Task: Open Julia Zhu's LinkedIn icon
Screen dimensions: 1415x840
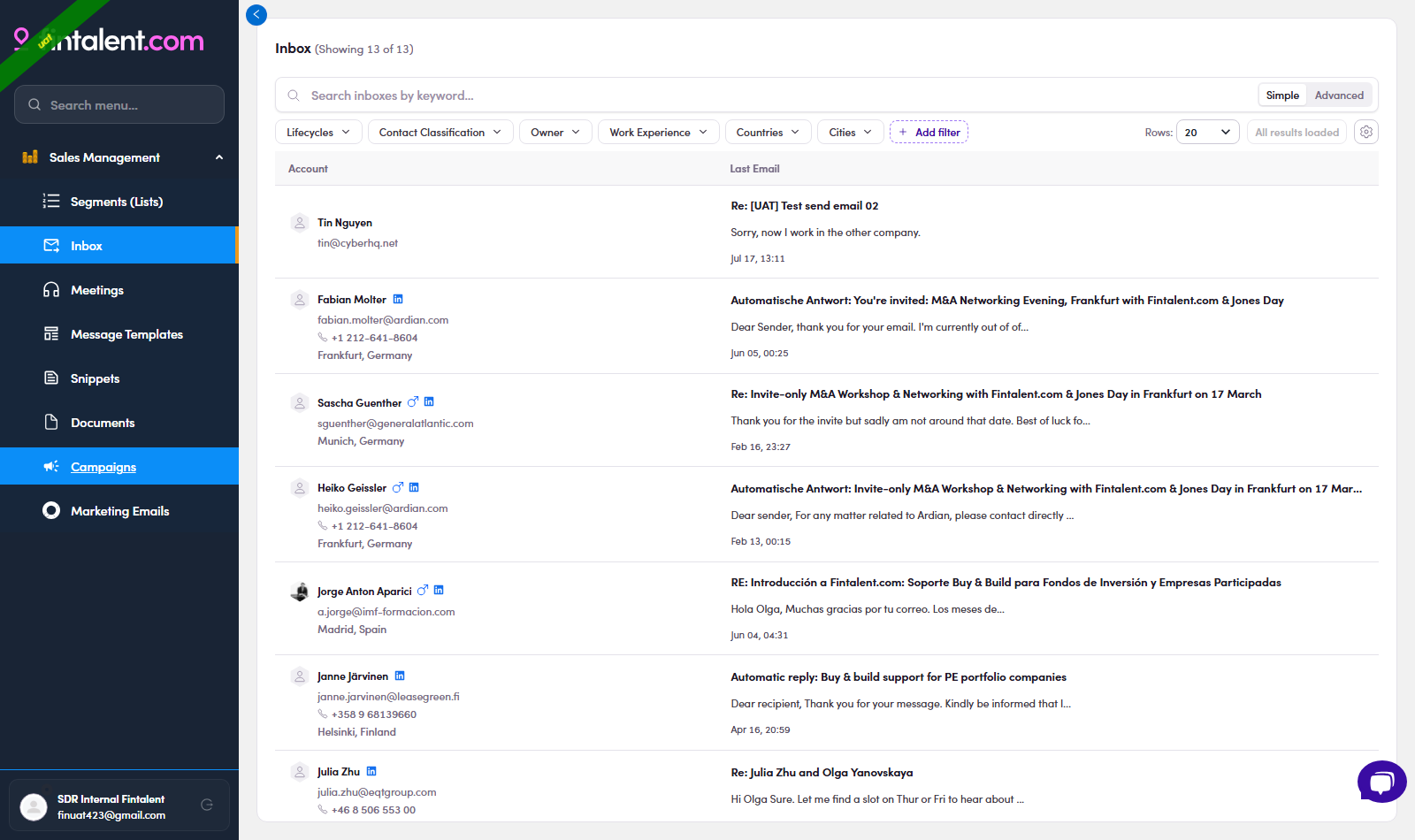Action: point(371,771)
